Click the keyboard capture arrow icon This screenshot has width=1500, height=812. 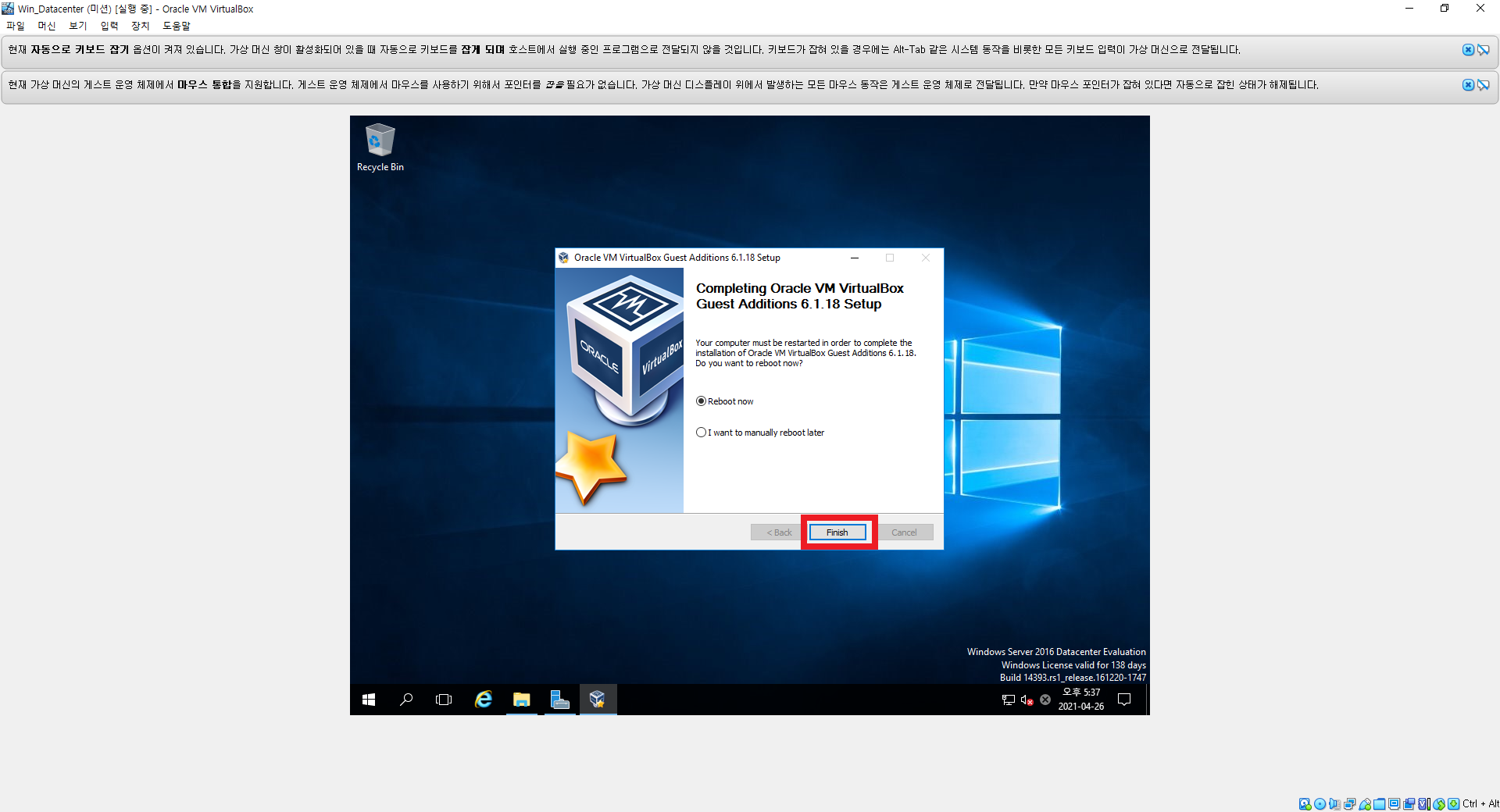(1453, 804)
